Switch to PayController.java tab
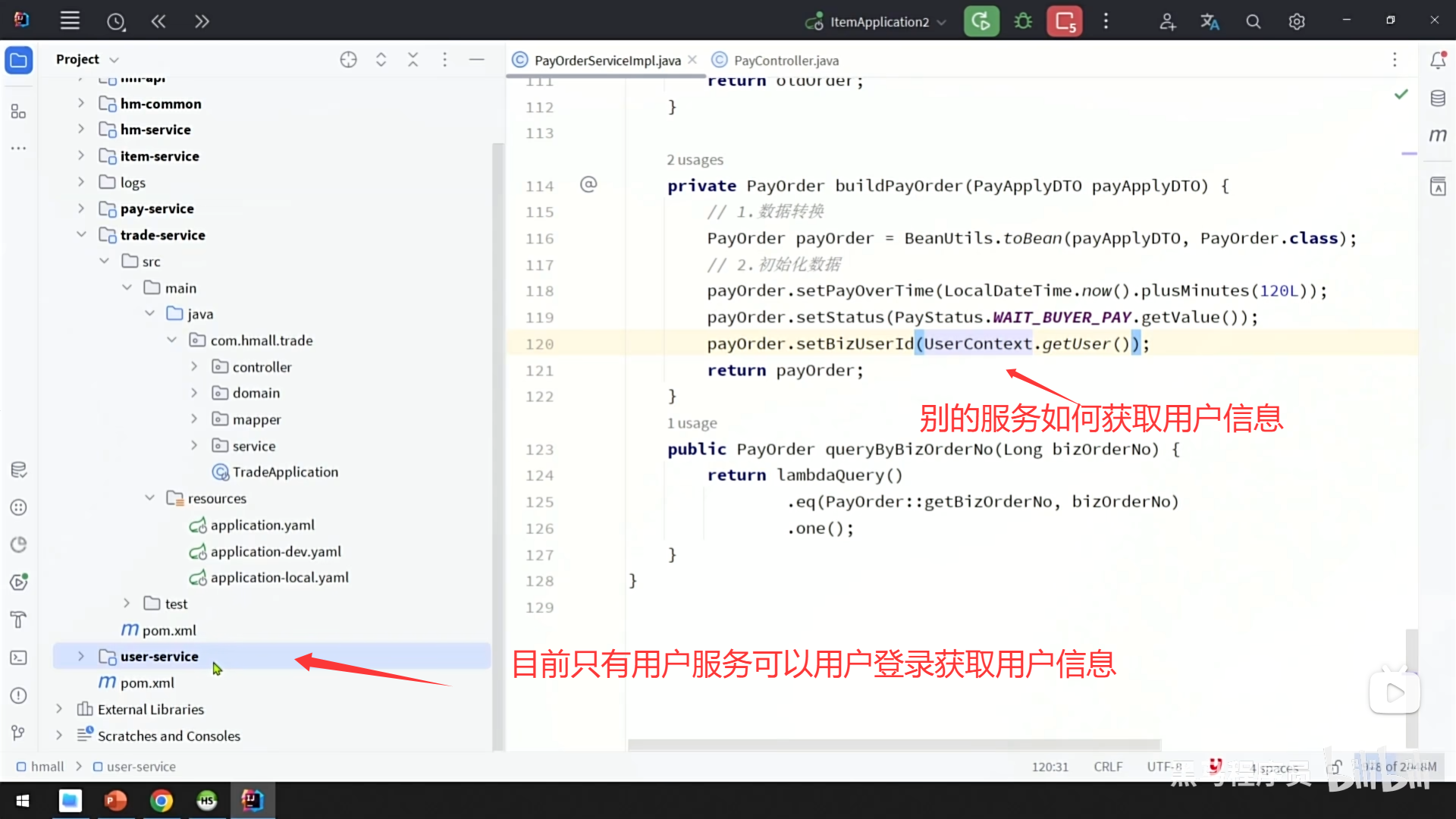Viewport: 1456px width, 819px height. [x=786, y=60]
